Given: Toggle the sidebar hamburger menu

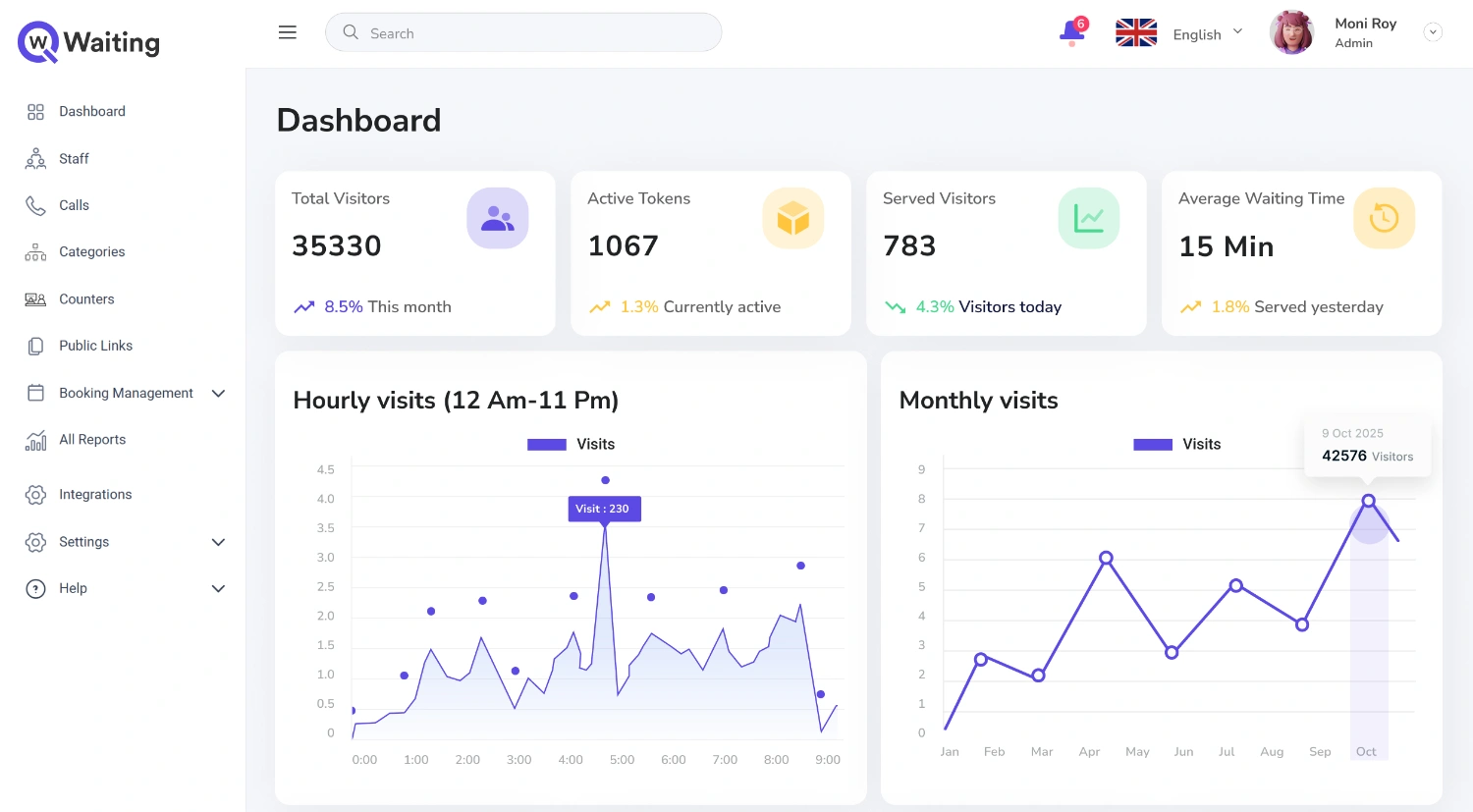Looking at the screenshot, I should coord(287,31).
